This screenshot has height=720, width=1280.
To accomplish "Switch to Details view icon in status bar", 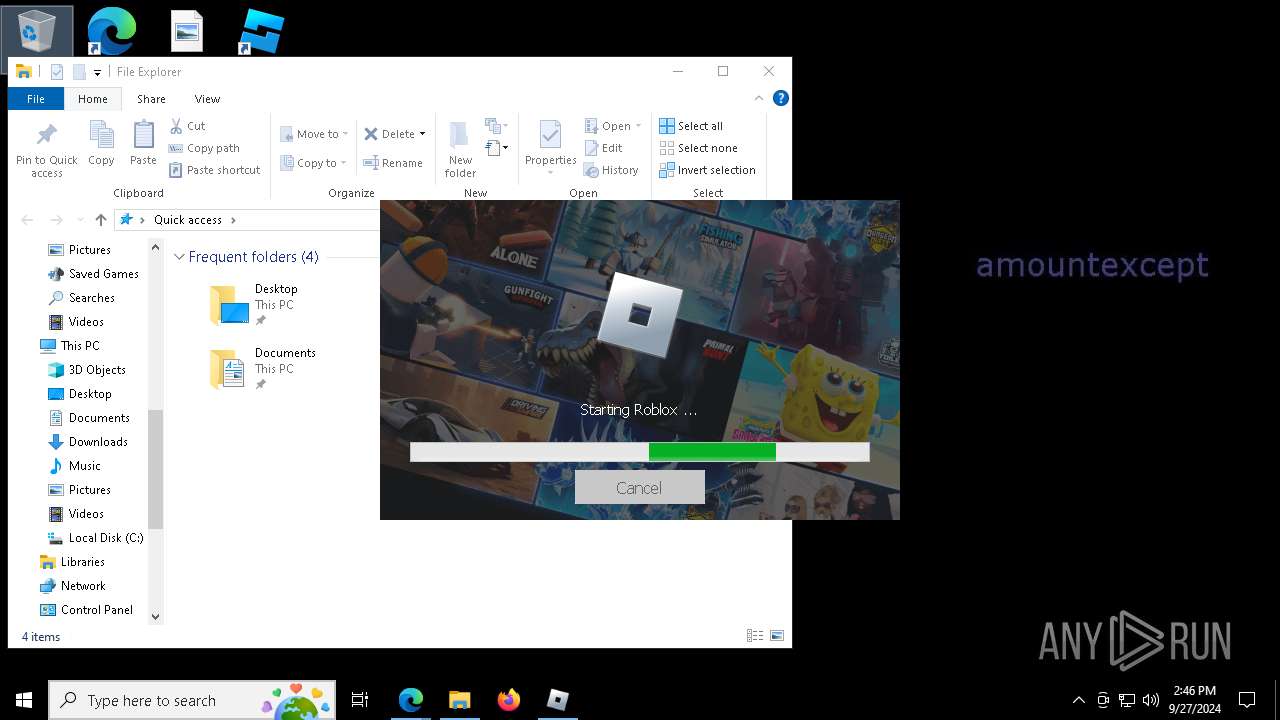I will click(x=755, y=636).
